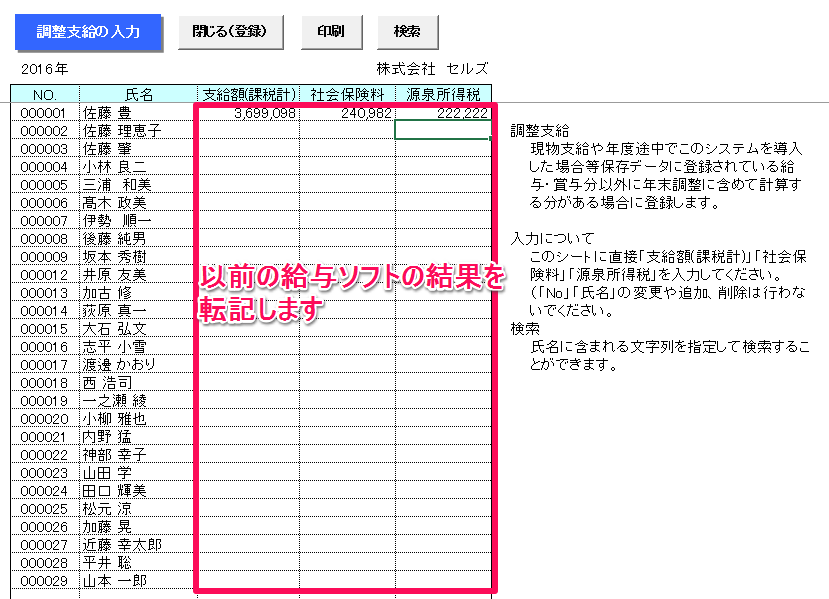Viewport: 829px width, 599px height.
Task: Select the 支給額(課税計) column header
Action: point(248,95)
